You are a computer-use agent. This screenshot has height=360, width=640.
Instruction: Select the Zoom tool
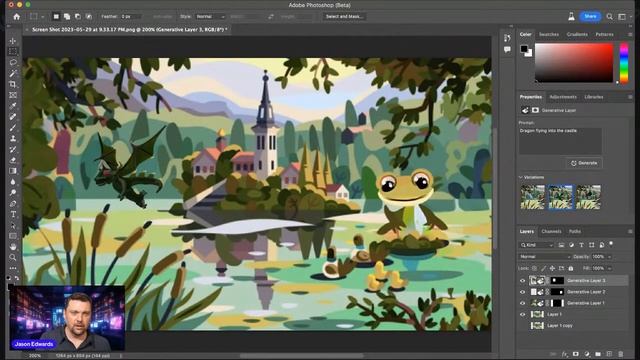pyautogui.click(x=13, y=257)
